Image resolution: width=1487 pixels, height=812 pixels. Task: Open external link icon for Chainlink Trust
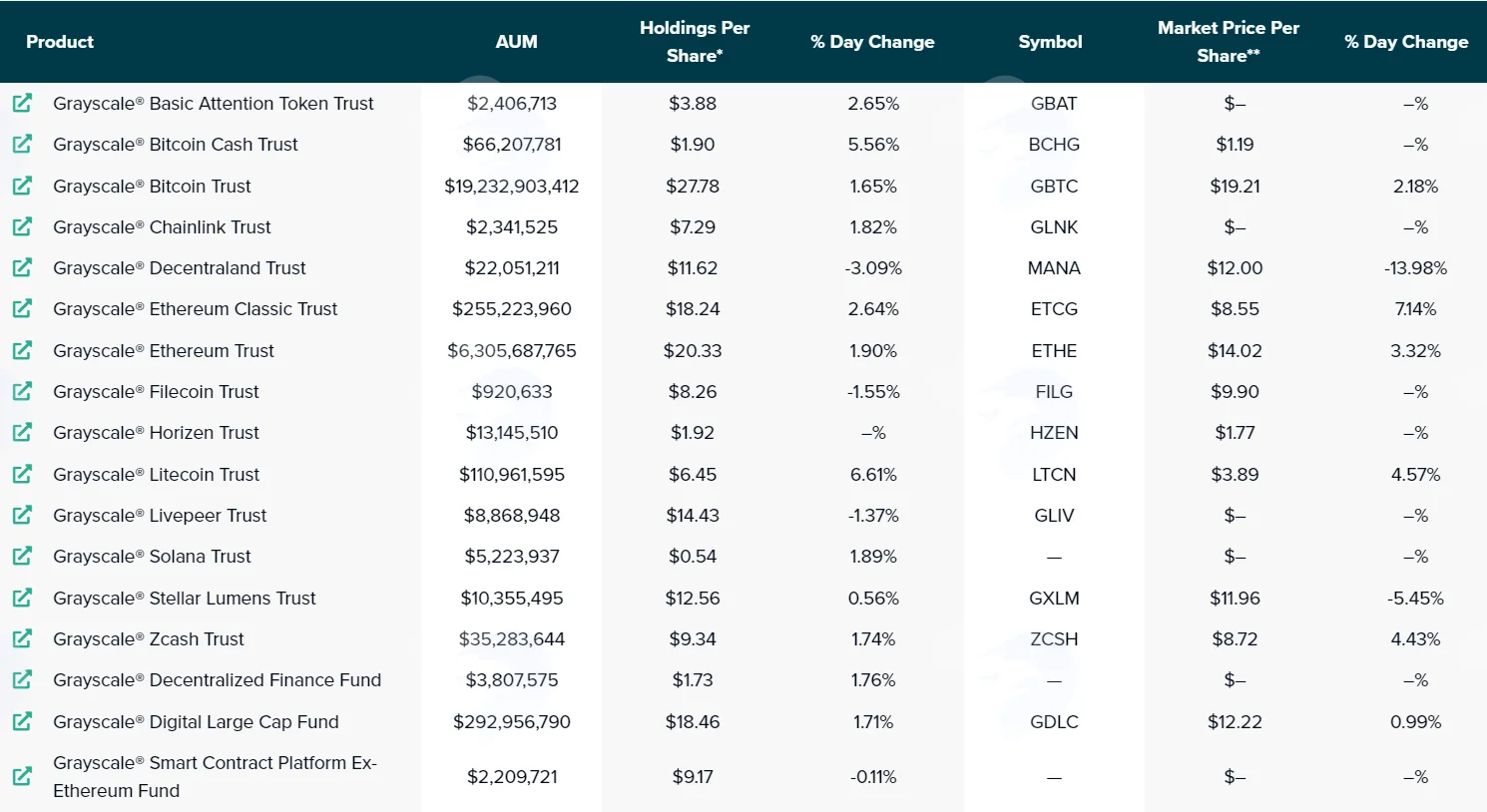tap(22, 226)
